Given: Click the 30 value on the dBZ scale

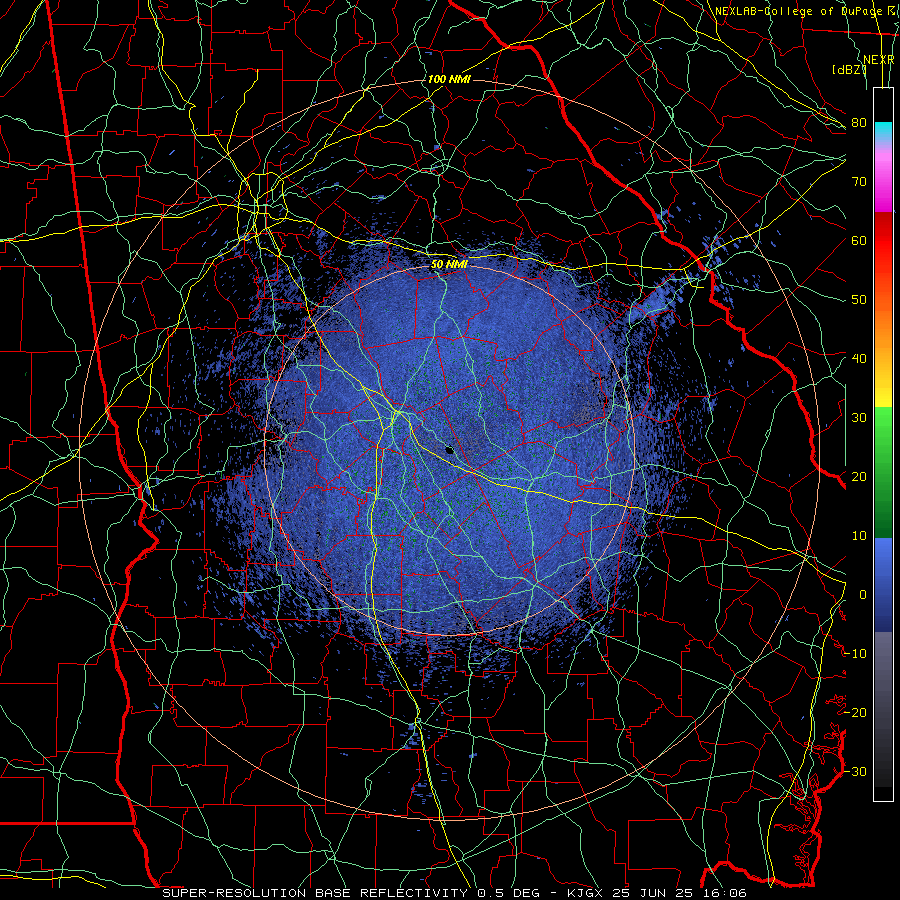Looking at the screenshot, I should 859,417.
